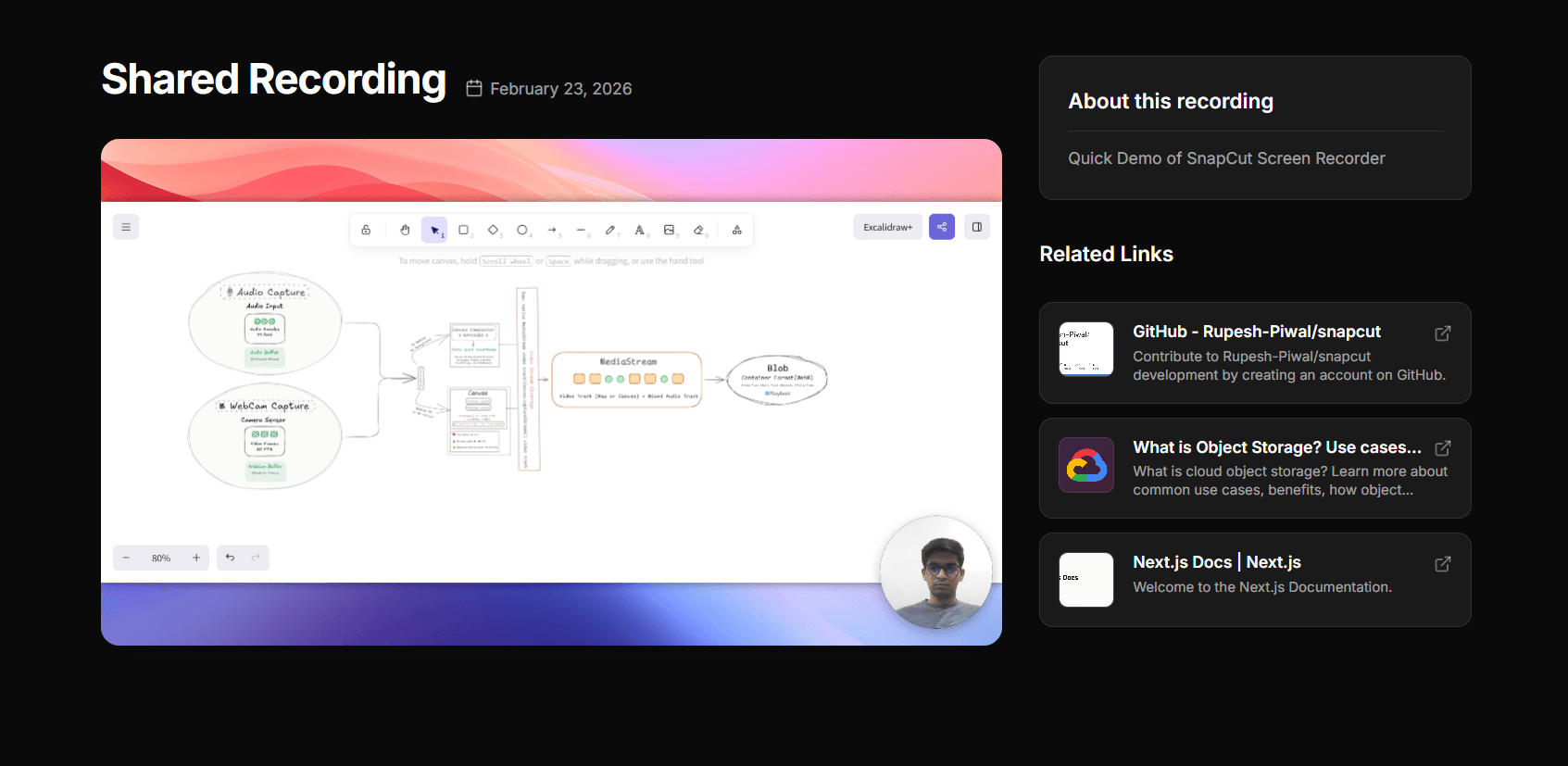
Task: Select the Pencil draw tool
Action: [x=610, y=230]
